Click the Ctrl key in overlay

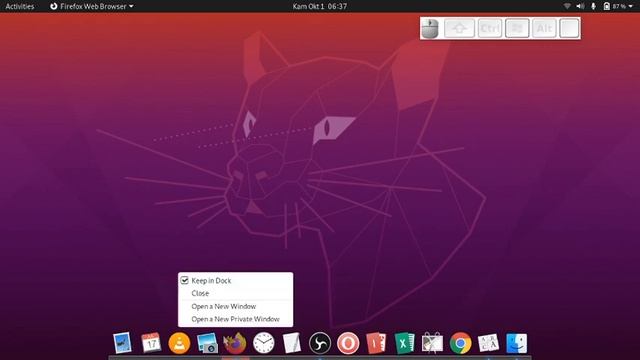click(x=490, y=29)
